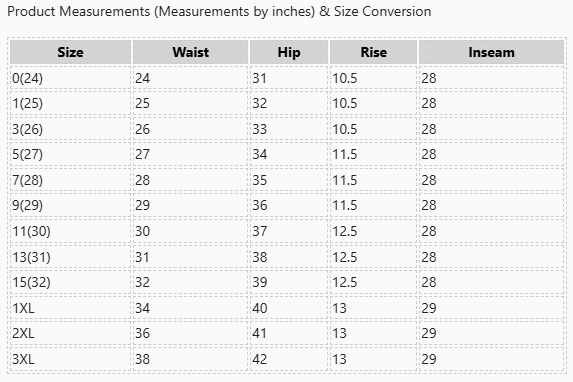Click the 11(30) size cell
The width and height of the screenshot is (573, 382).
70,231
